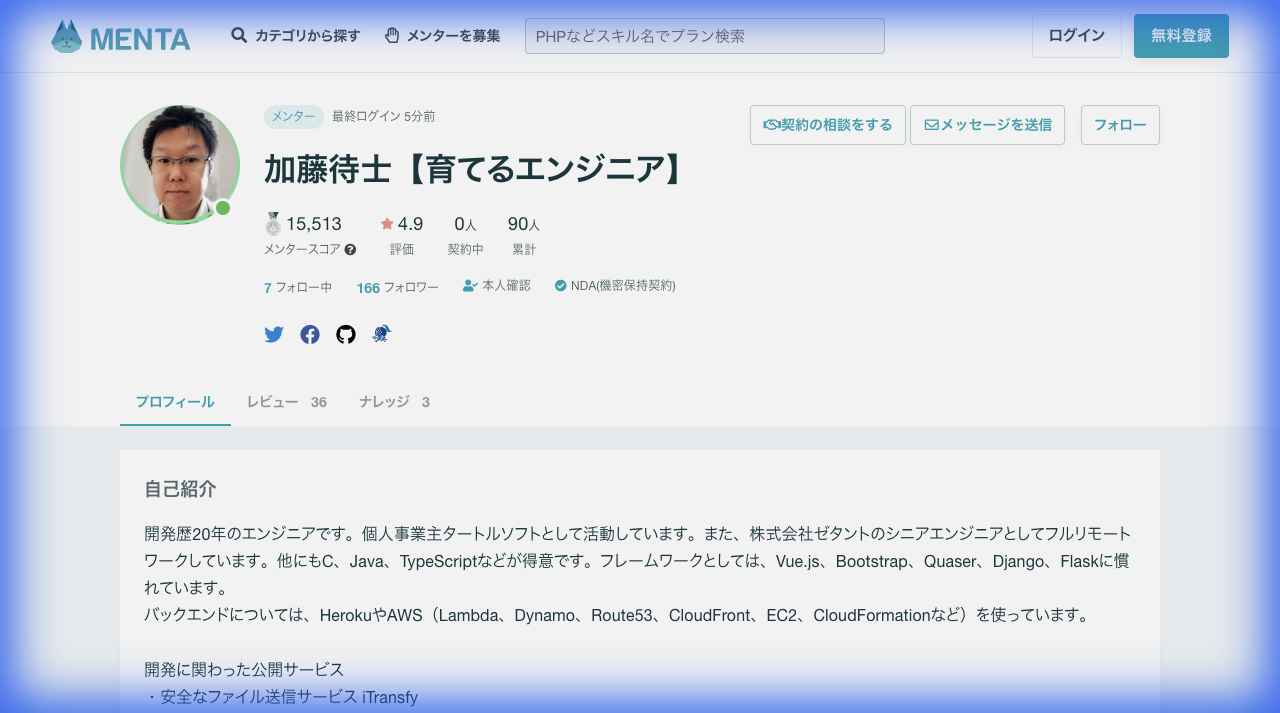Open the mentor's Twitter profile icon
The width and height of the screenshot is (1280, 713).
tap(274, 334)
